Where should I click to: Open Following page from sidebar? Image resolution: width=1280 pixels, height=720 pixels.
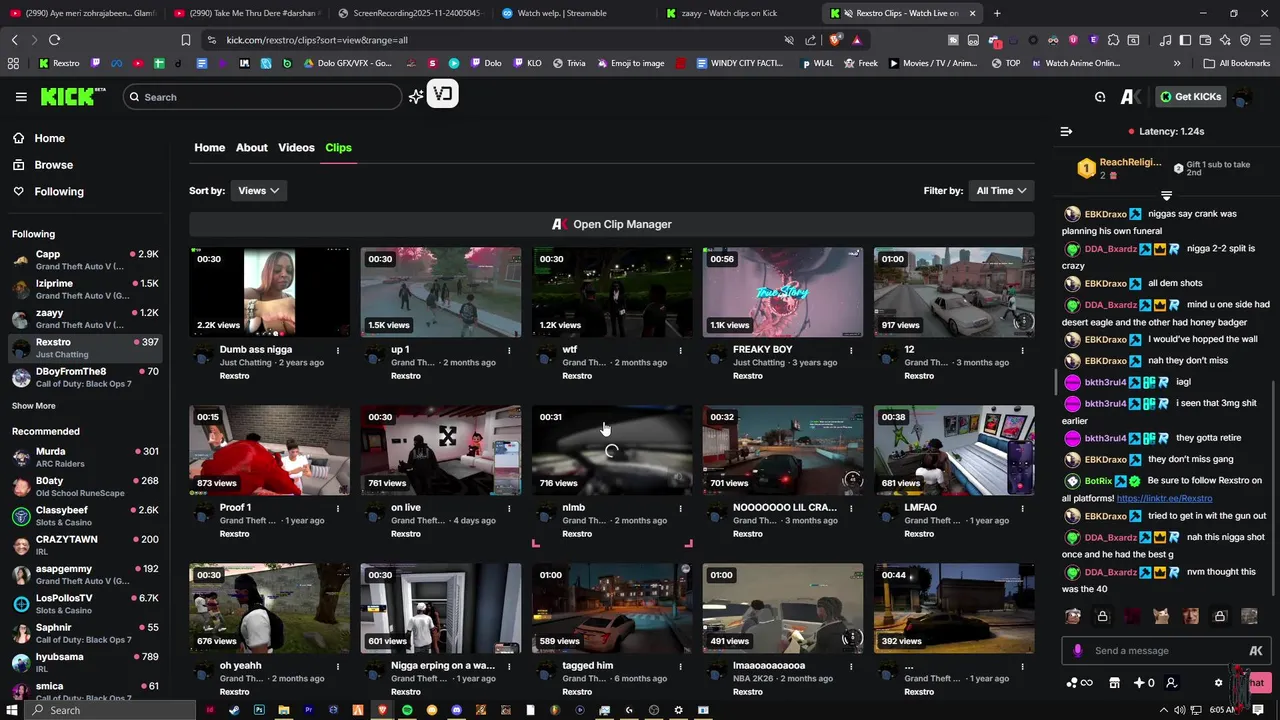(59, 192)
